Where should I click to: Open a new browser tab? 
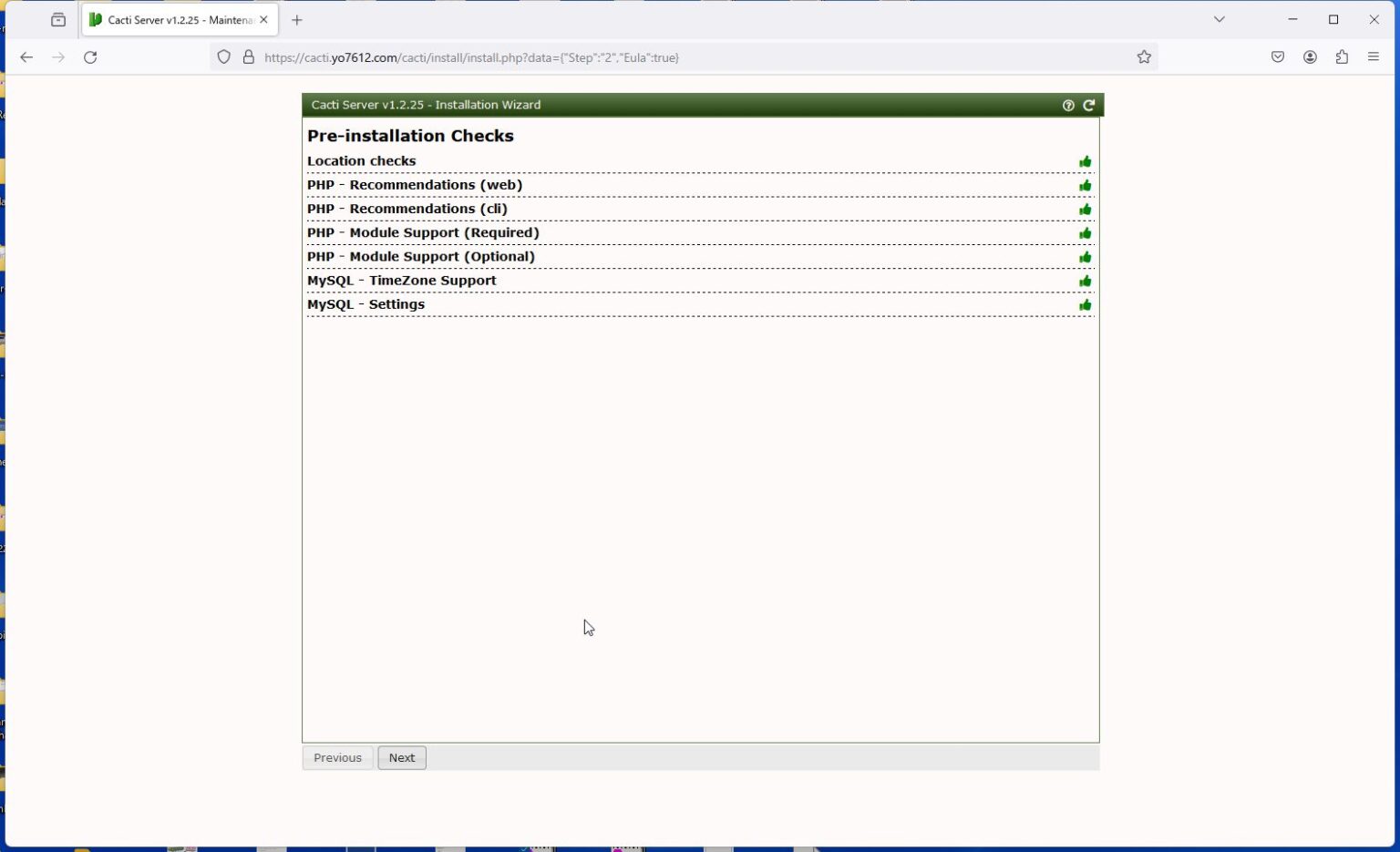pos(297,20)
